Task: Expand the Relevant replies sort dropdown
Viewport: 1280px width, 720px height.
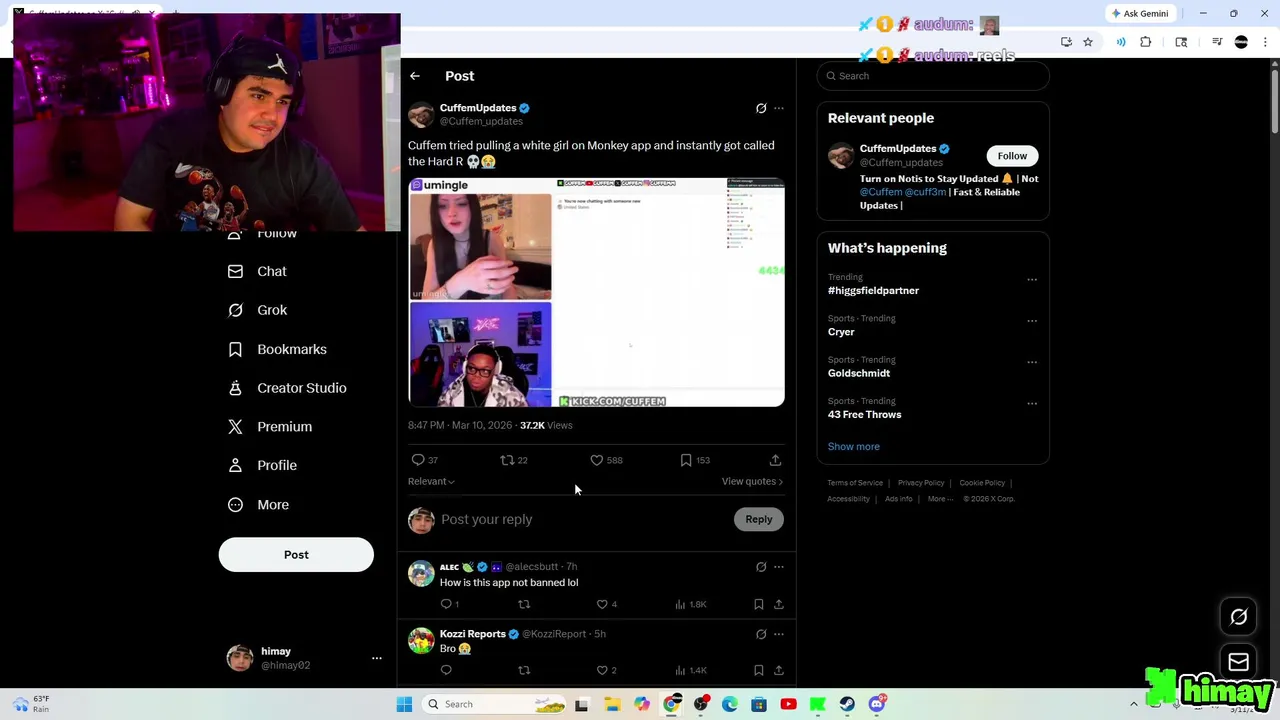Action: point(431,482)
